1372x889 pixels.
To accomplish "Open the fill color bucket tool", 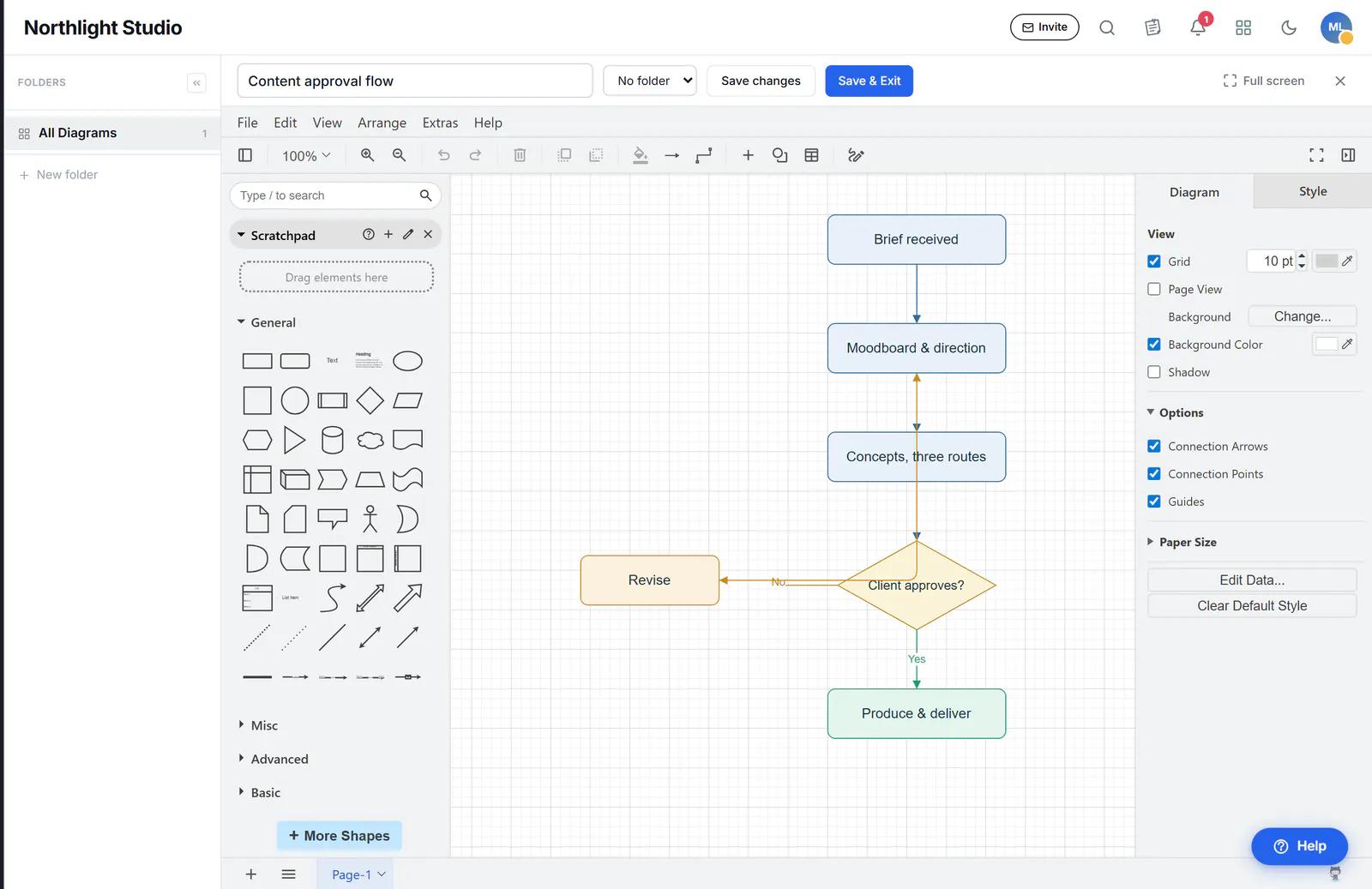I will point(640,155).
